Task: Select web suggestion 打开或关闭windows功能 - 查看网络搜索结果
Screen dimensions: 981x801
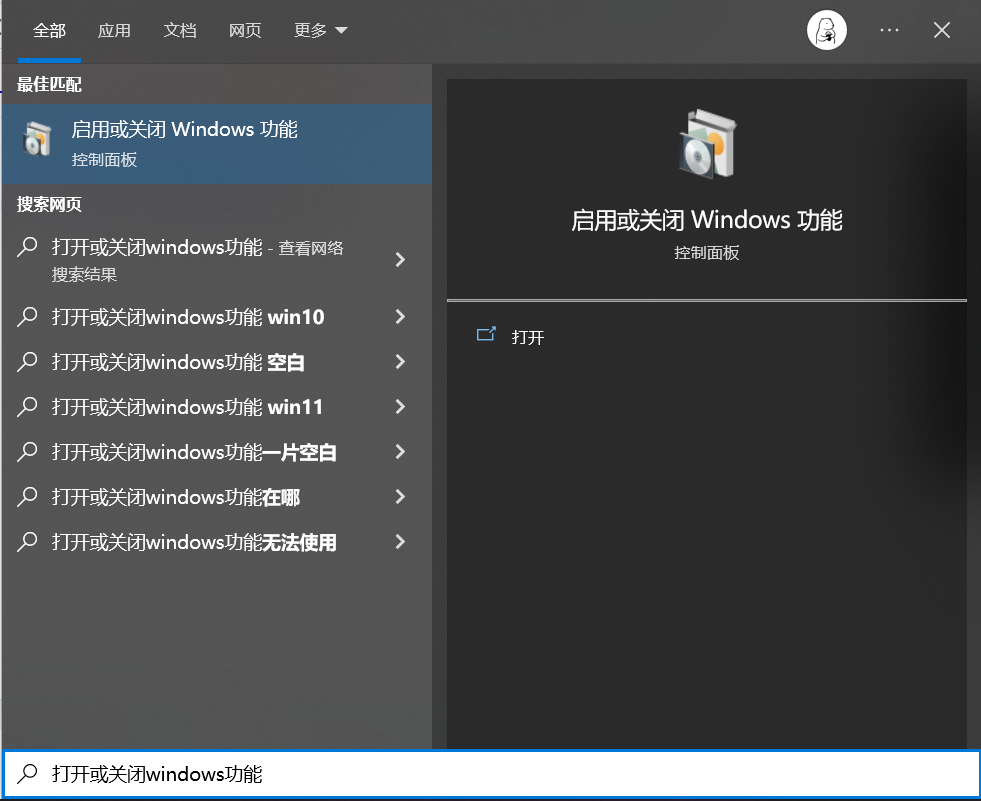Action: [x=216, y=260]
